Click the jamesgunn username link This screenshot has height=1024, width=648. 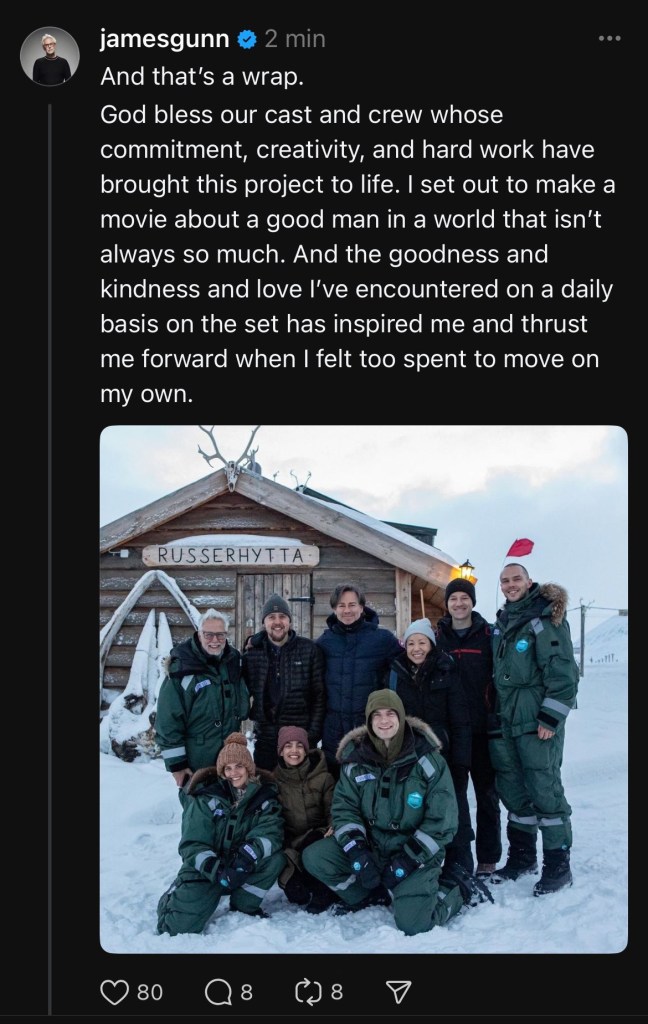click(164, 40)
